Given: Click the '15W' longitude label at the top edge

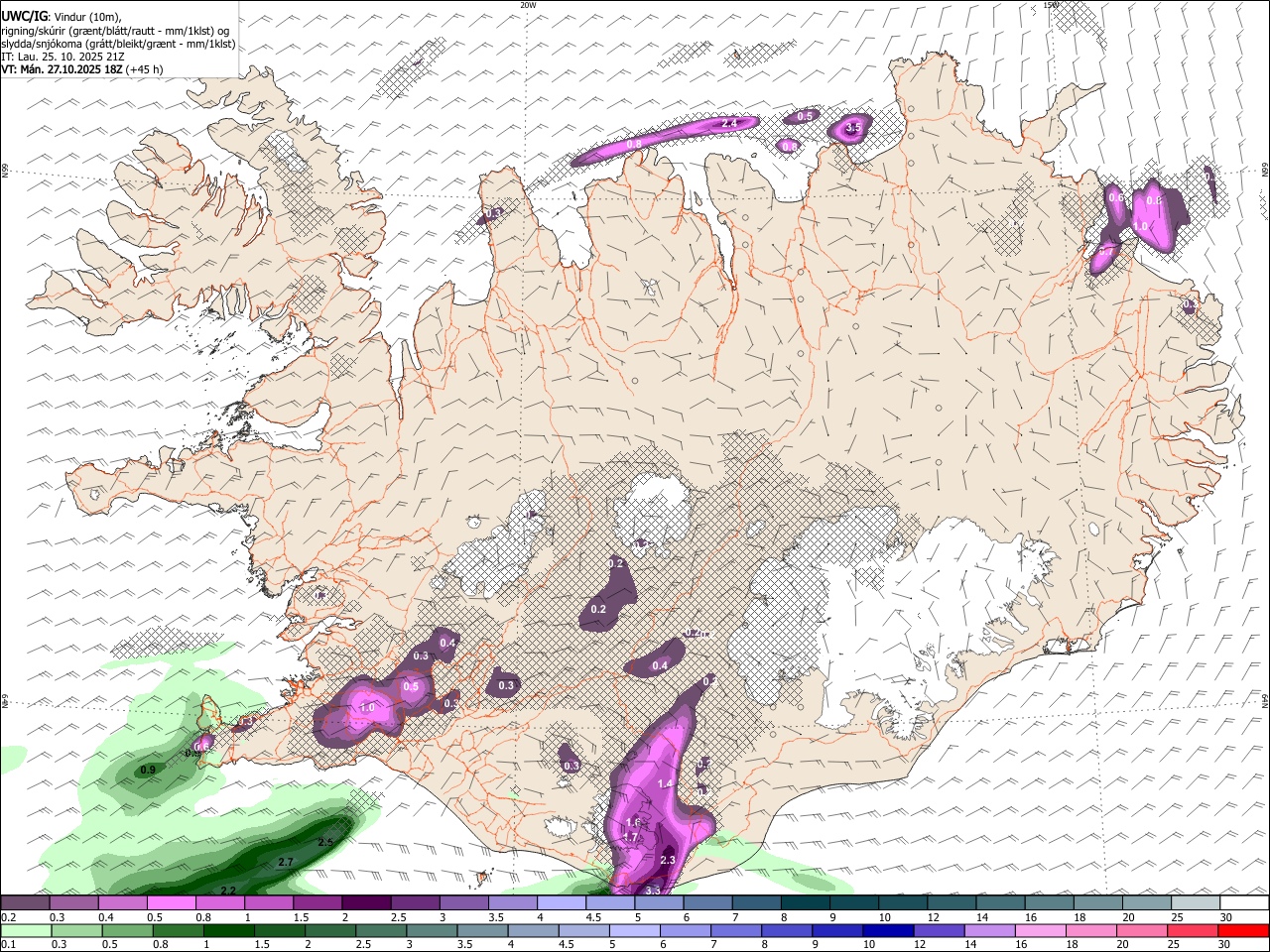Looking at the screenshot, I should (1051, 5).
